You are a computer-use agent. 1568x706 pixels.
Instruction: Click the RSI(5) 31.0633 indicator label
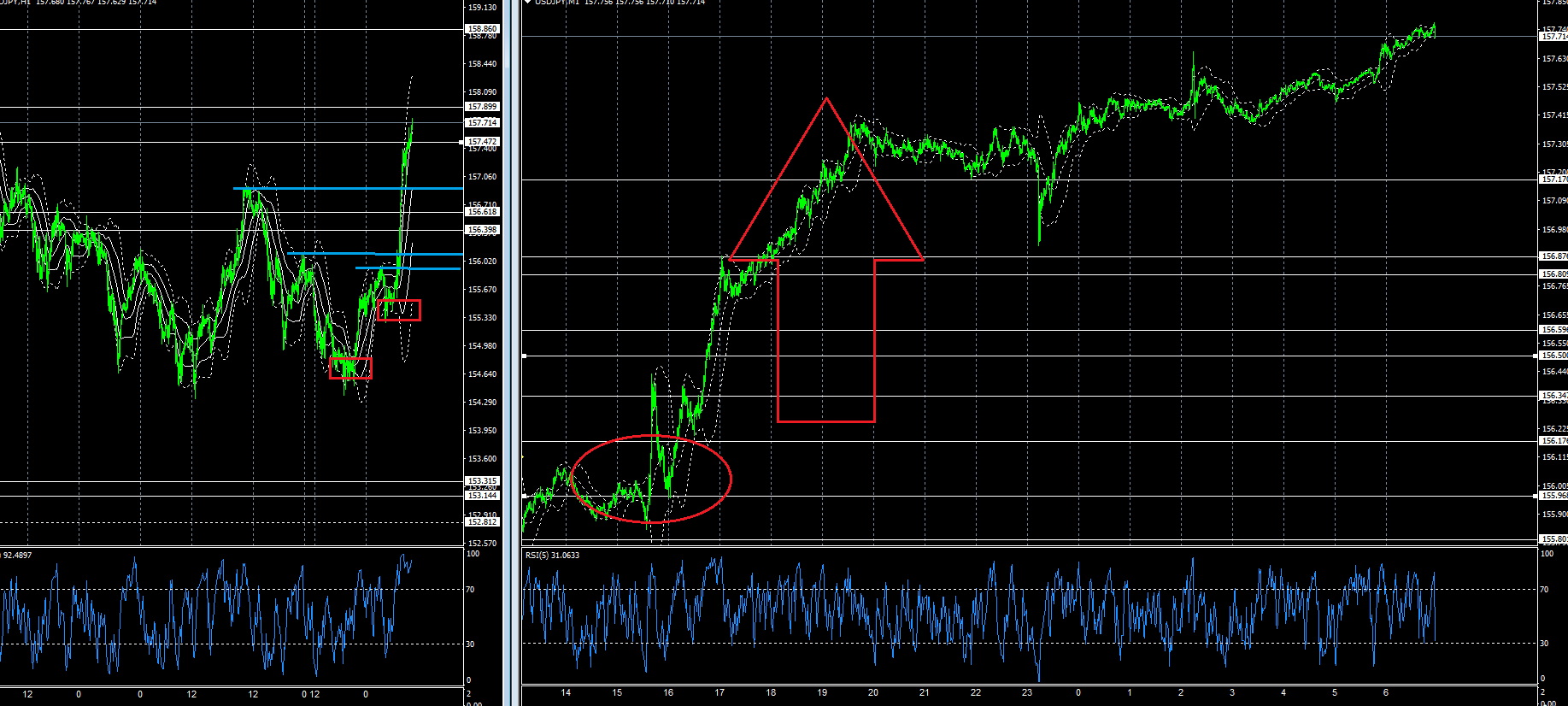[552, 556]
